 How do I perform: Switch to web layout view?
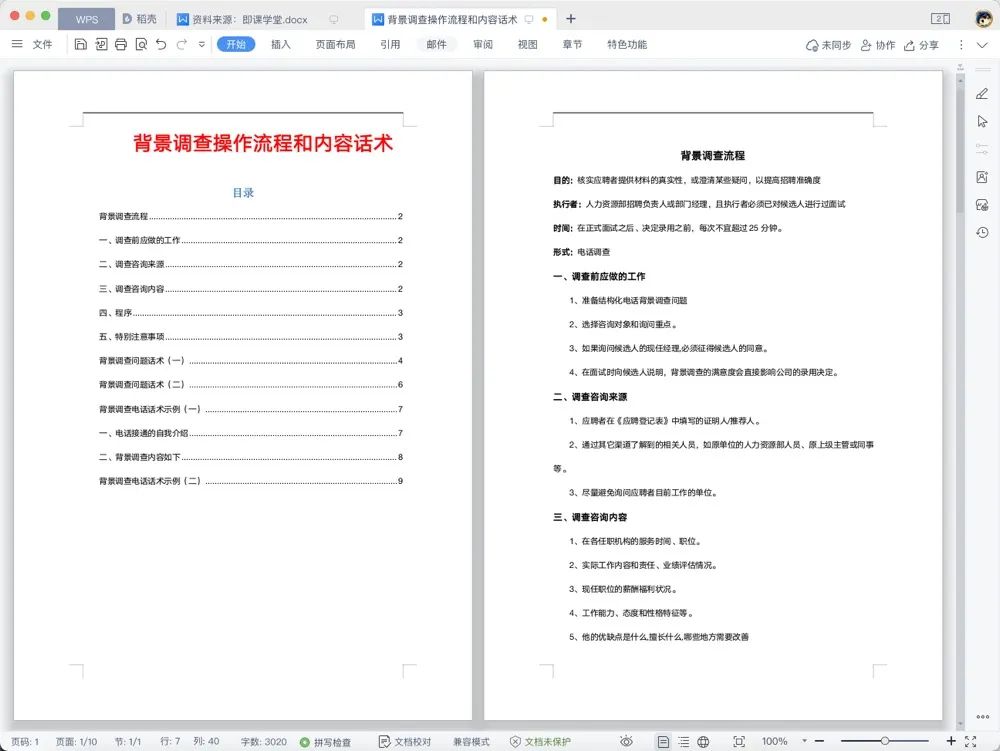click(703, 741)
